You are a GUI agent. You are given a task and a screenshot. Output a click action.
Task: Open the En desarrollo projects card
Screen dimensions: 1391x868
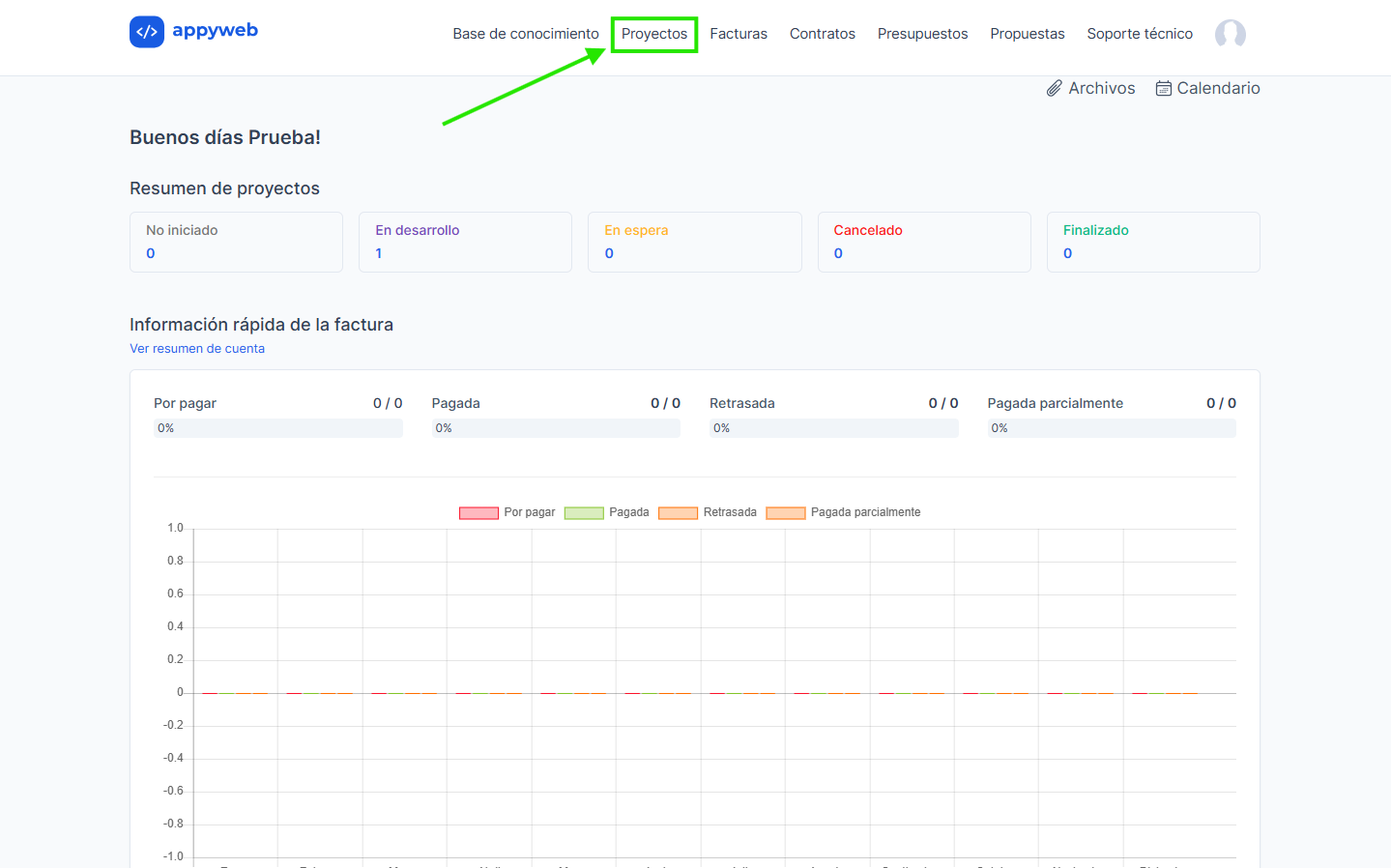tap(465, 242)
